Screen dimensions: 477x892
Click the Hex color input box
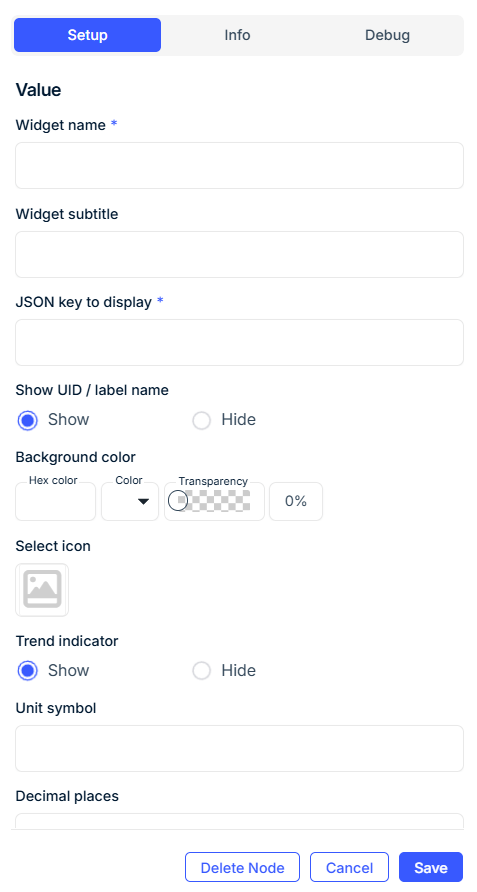[x=56, y=501]
